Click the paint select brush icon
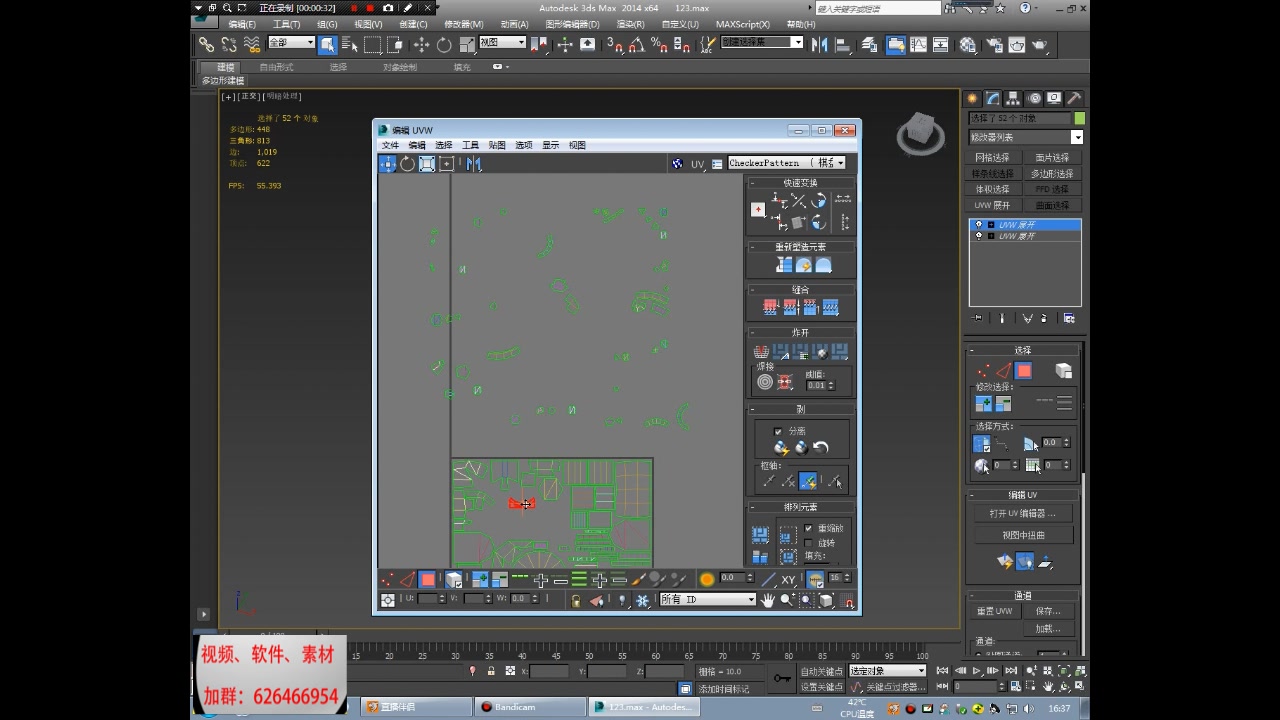 (639, 579)
